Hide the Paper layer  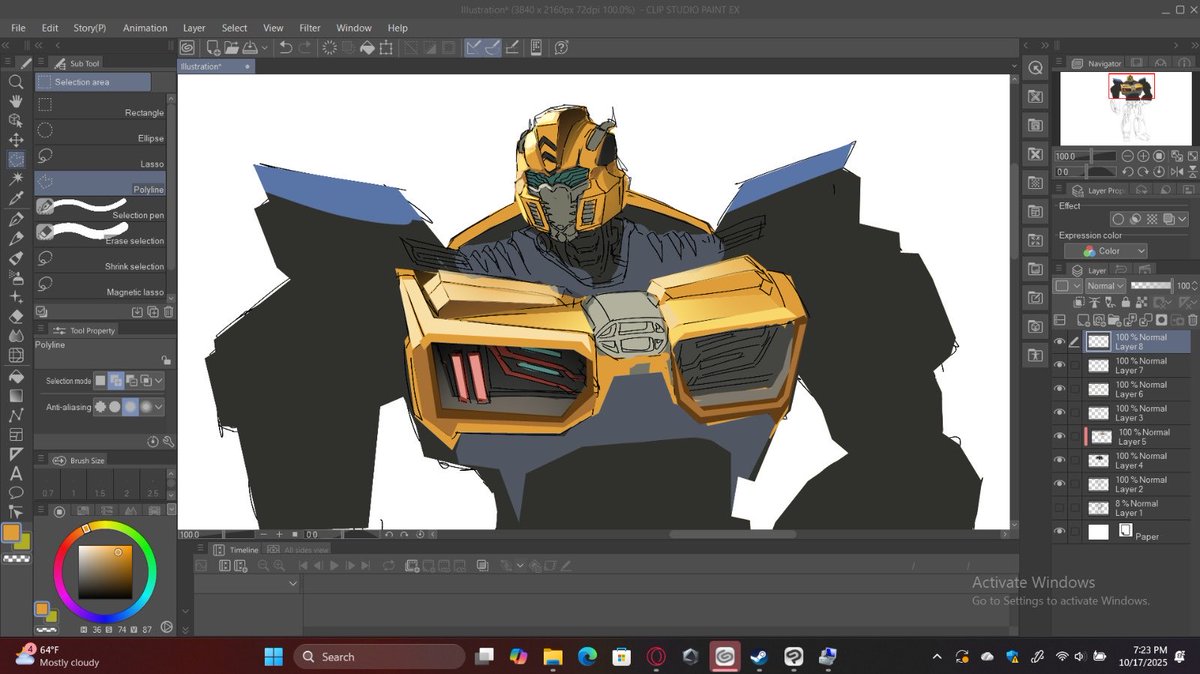(1060, 532)
